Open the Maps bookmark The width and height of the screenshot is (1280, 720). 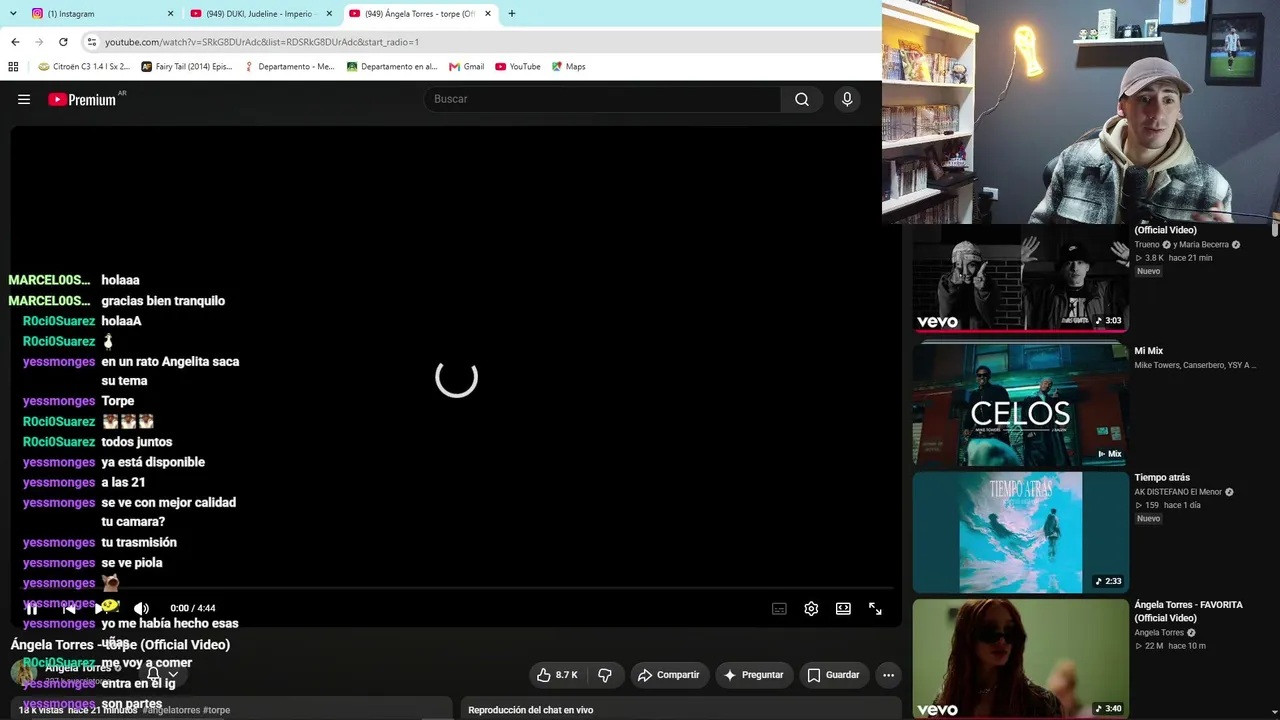[569, 67]
